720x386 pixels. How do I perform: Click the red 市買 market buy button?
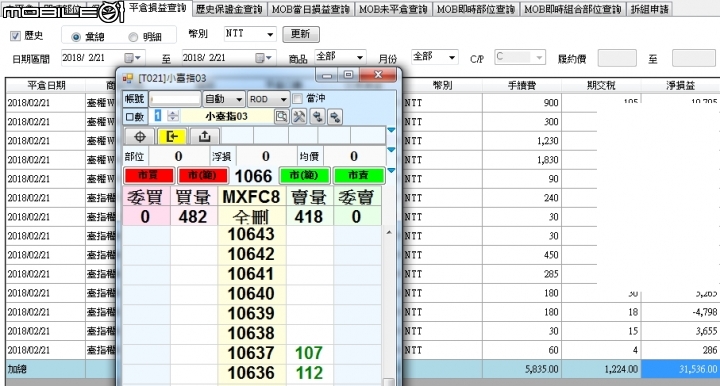[149, 175]
